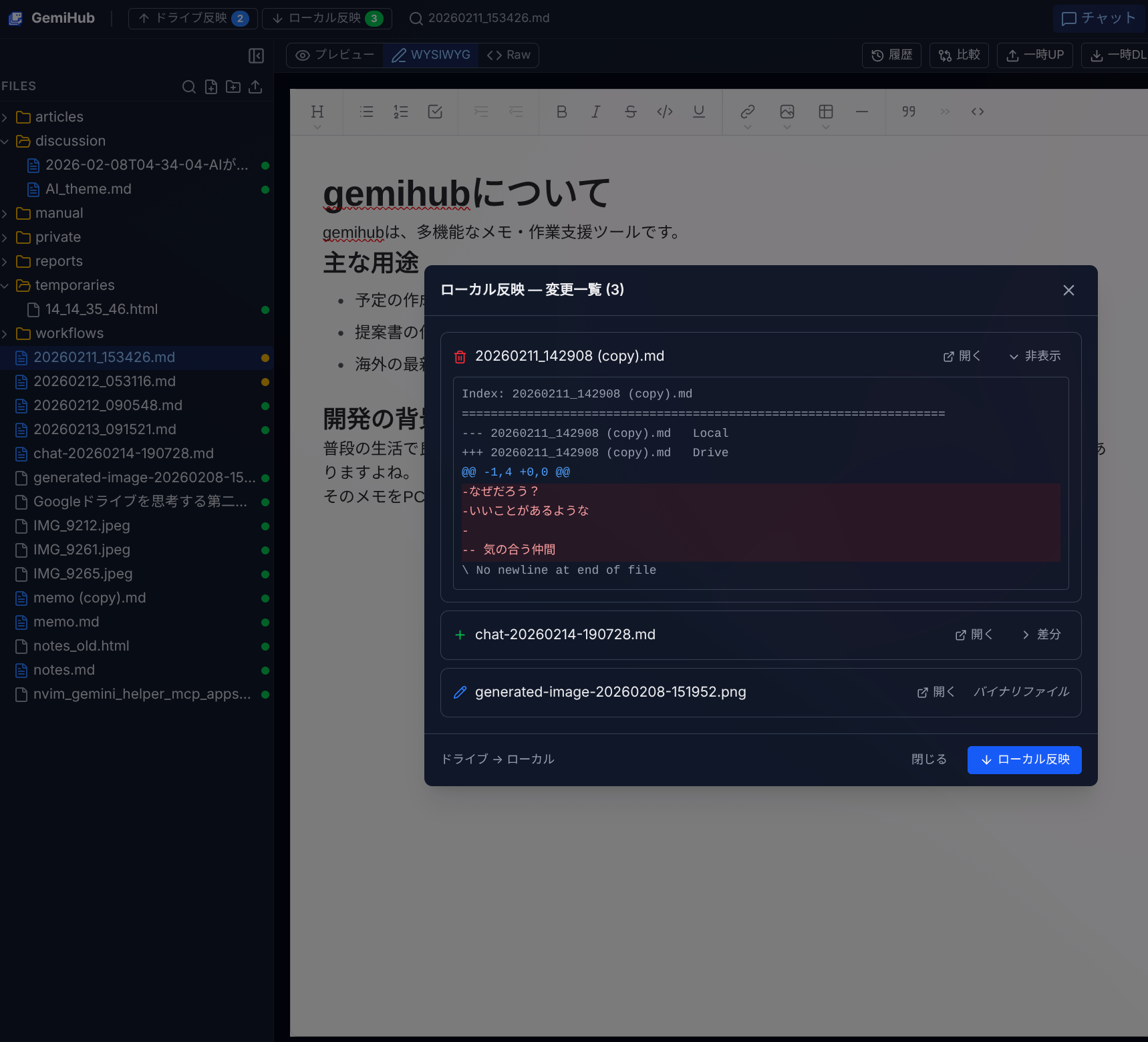
Task: Insert a table
Action: 826,112
